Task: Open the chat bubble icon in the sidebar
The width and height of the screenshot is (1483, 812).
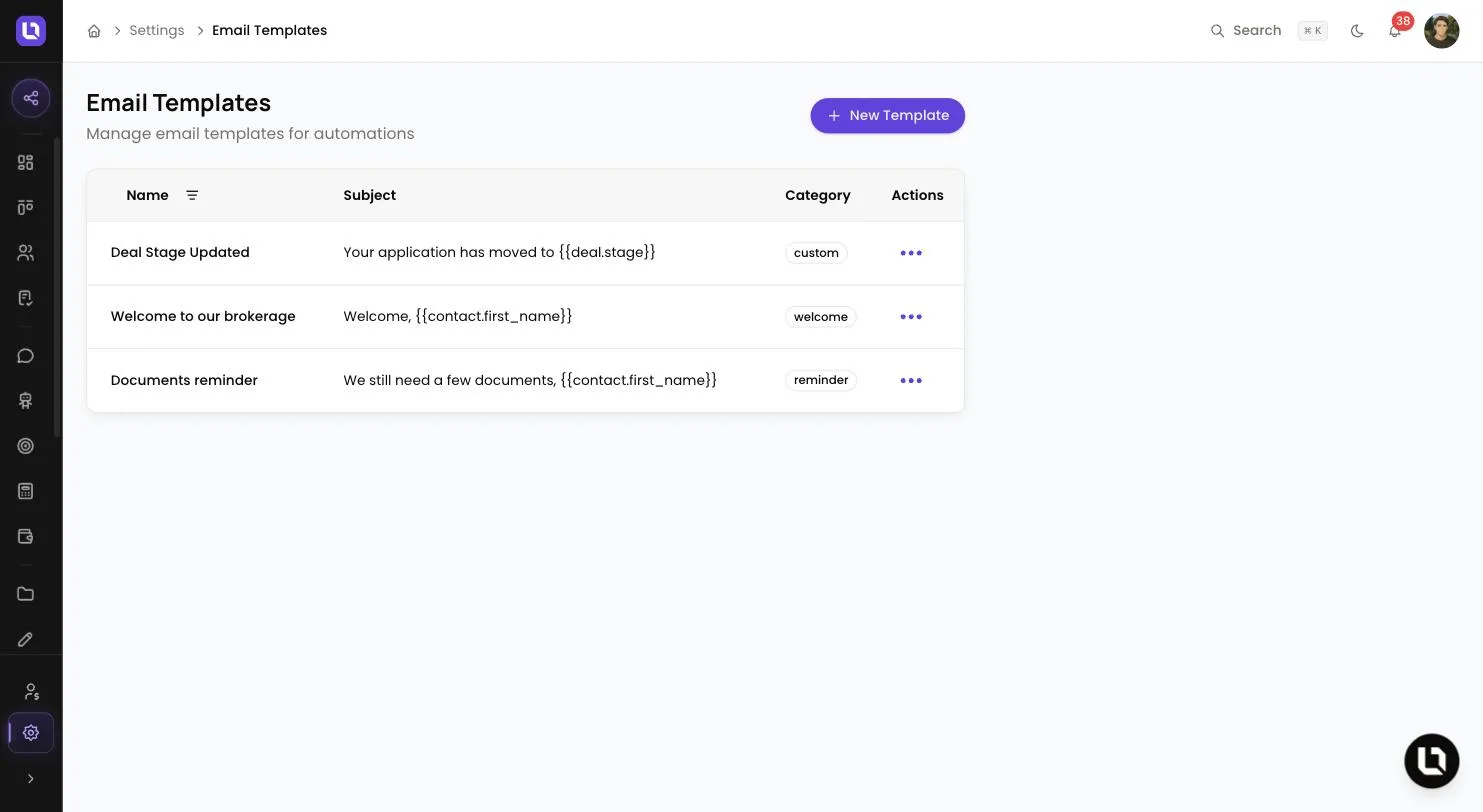Action: tap(26, 356)
